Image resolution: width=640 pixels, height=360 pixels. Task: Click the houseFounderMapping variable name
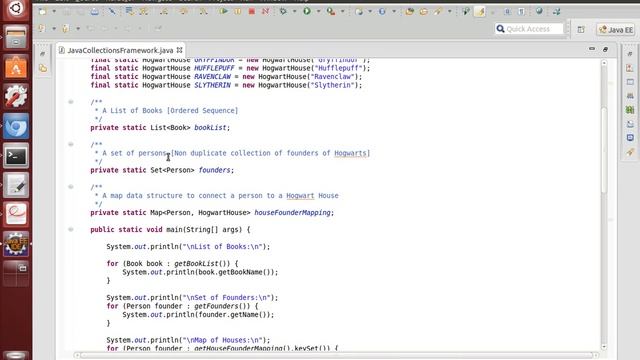pos(292,212)
